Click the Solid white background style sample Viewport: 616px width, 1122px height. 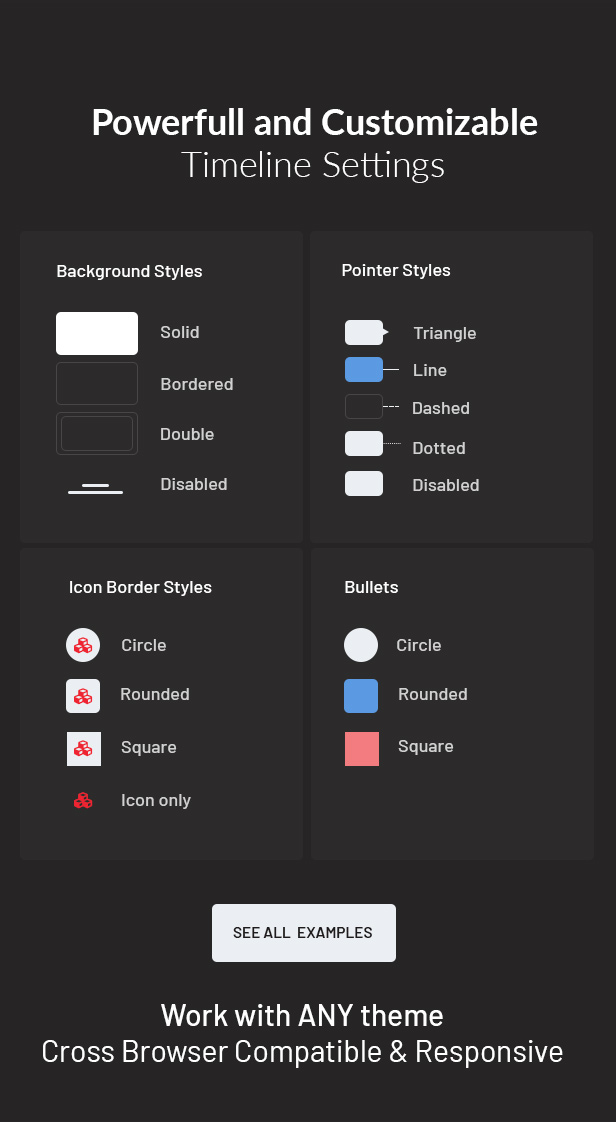click(x=97, y=333)
